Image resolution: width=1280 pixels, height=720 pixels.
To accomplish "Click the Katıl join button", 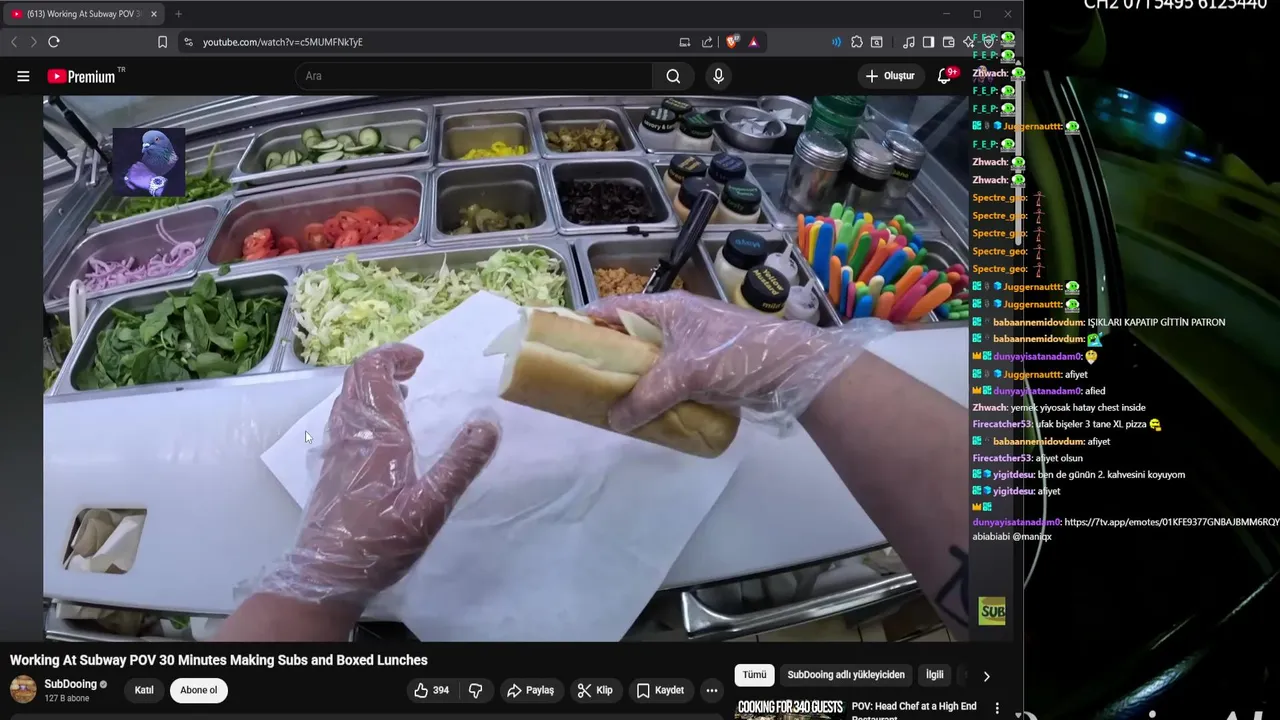I will [x=144, y=690].
